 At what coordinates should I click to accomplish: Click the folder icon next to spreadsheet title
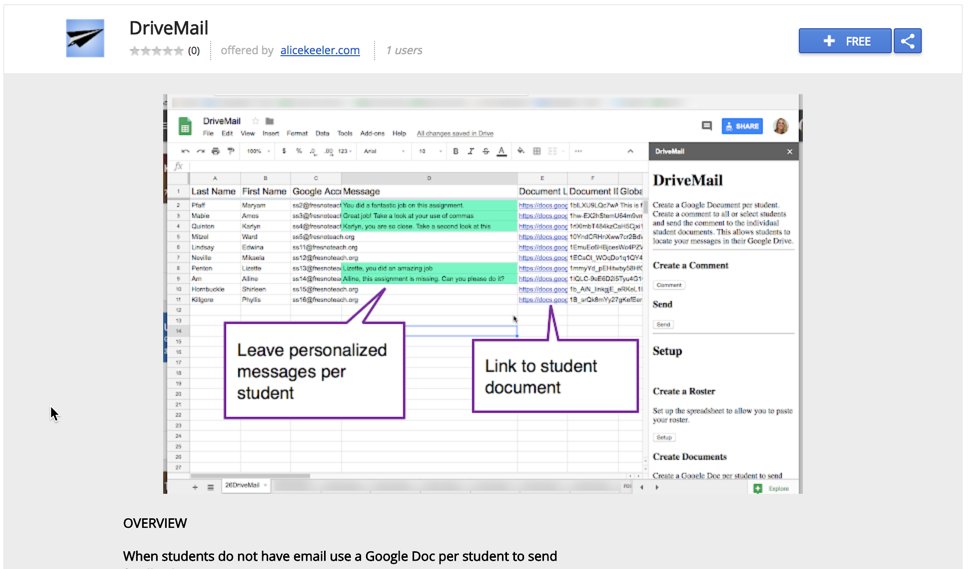269,121
